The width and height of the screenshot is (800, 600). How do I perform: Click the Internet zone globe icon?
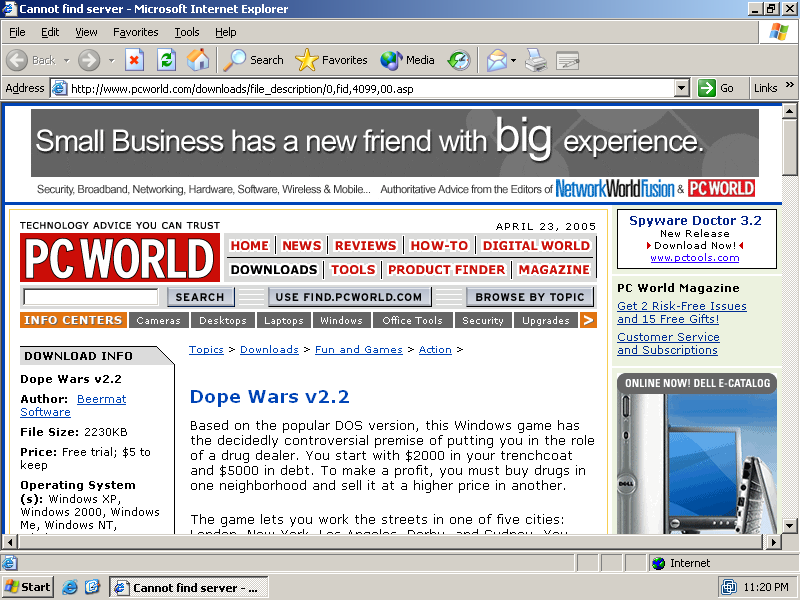pos(659,563)
